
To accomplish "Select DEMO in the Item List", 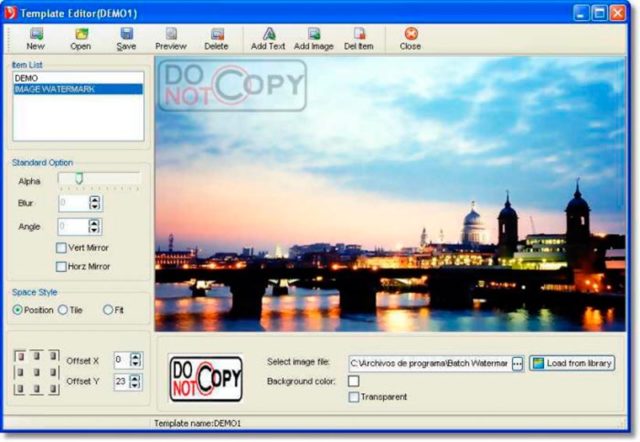I will 78,78.
